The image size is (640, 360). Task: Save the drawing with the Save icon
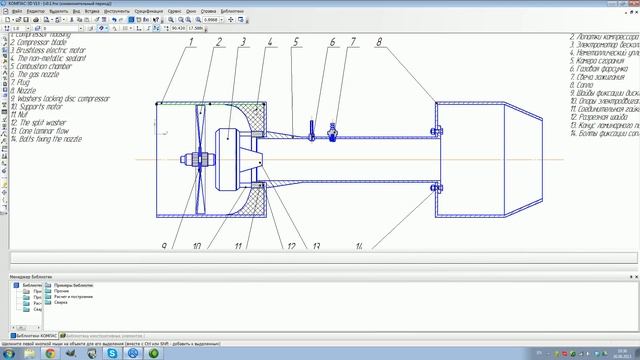(x=26, y=20)
